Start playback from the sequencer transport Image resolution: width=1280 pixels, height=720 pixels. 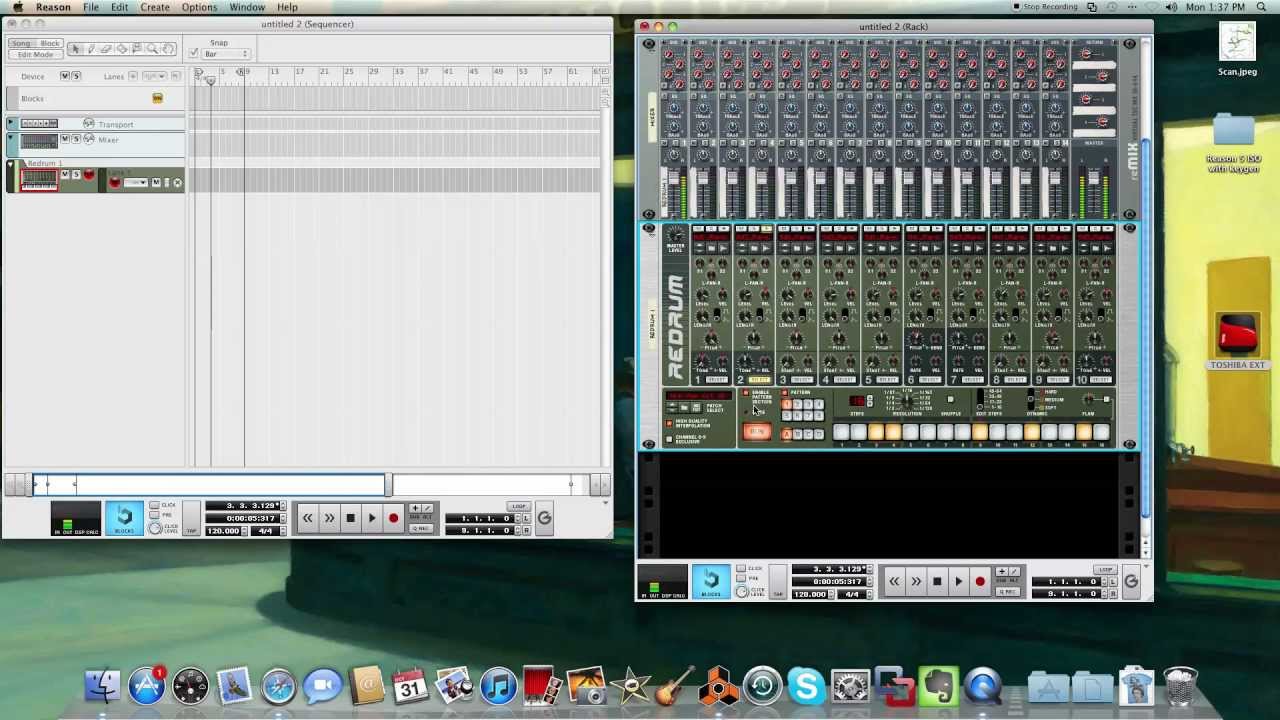(371, 518)
